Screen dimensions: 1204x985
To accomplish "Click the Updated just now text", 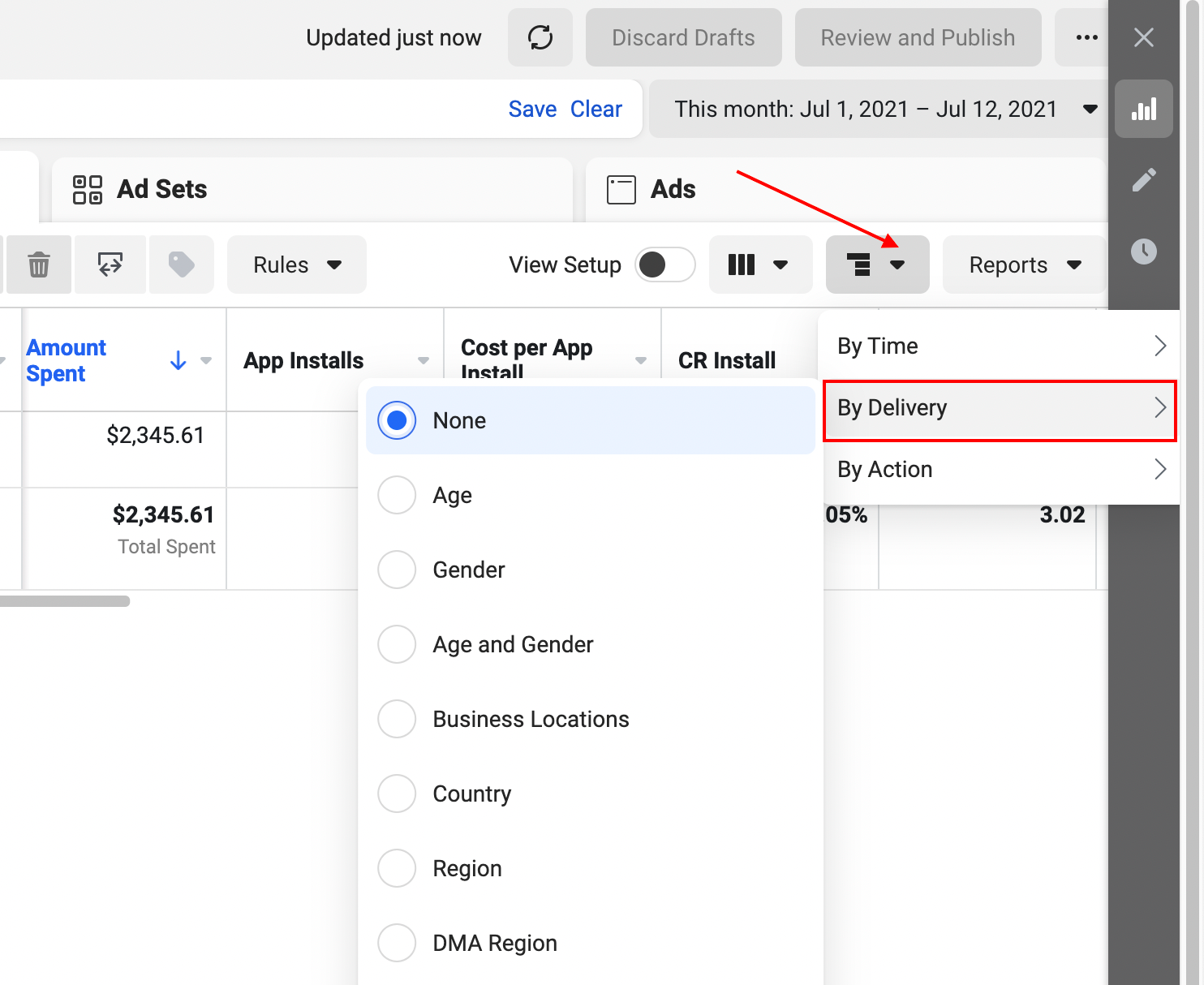I will pyautogui.click(x=393, y=37).
